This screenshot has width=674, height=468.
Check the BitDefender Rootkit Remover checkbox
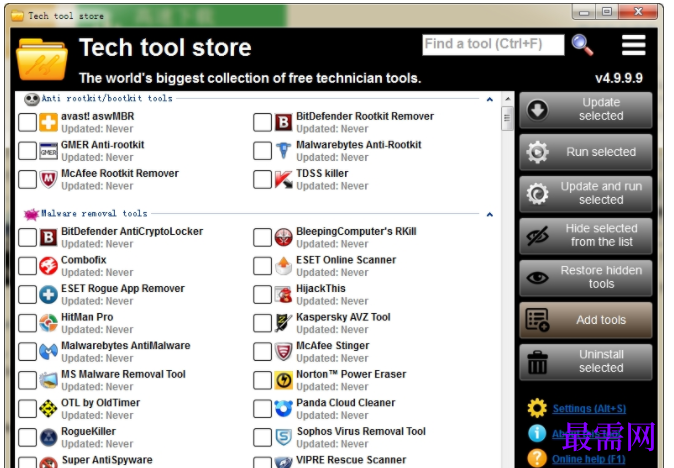262,122
